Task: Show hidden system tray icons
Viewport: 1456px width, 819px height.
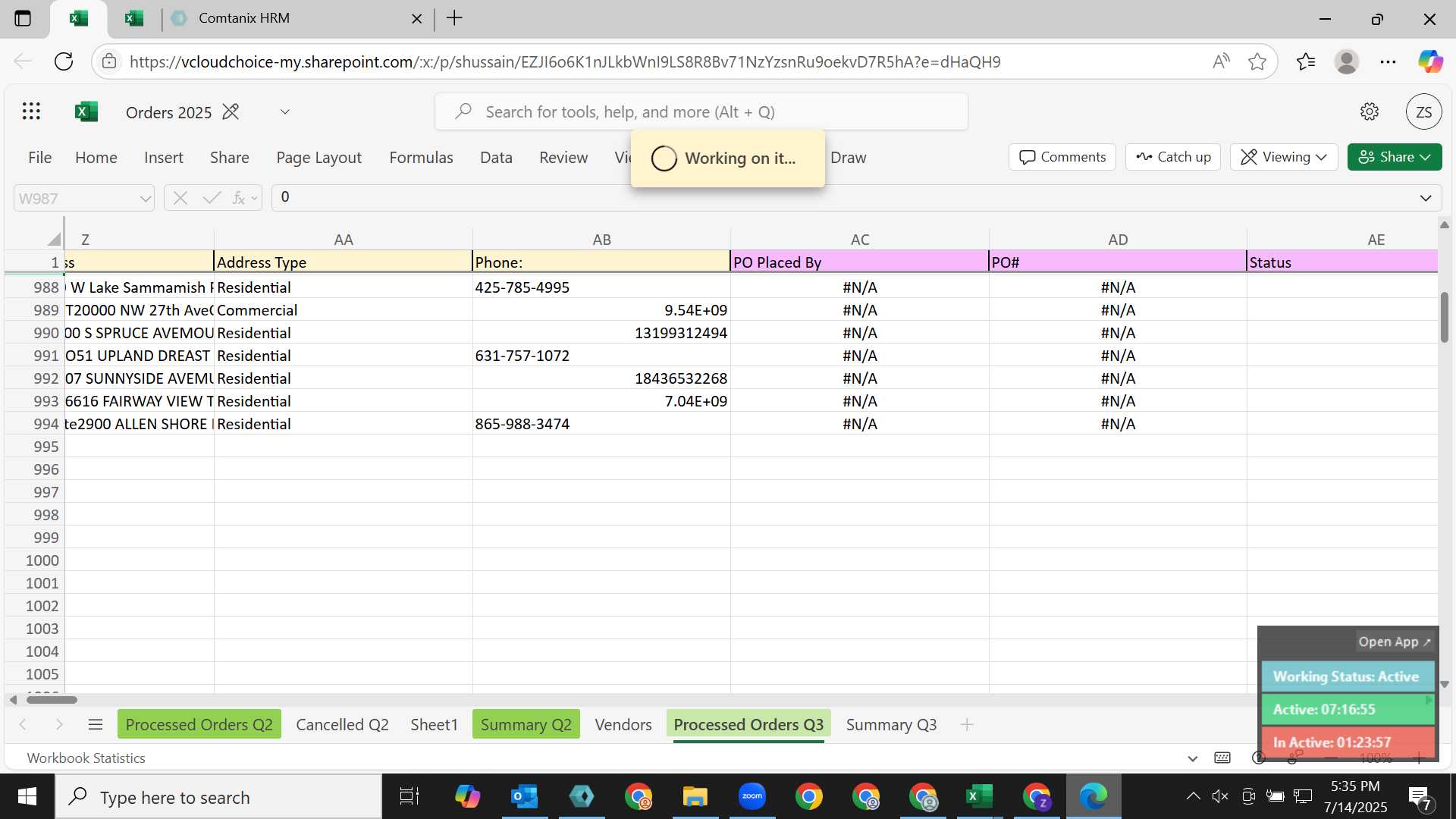Action: [x=1193, y=796]
